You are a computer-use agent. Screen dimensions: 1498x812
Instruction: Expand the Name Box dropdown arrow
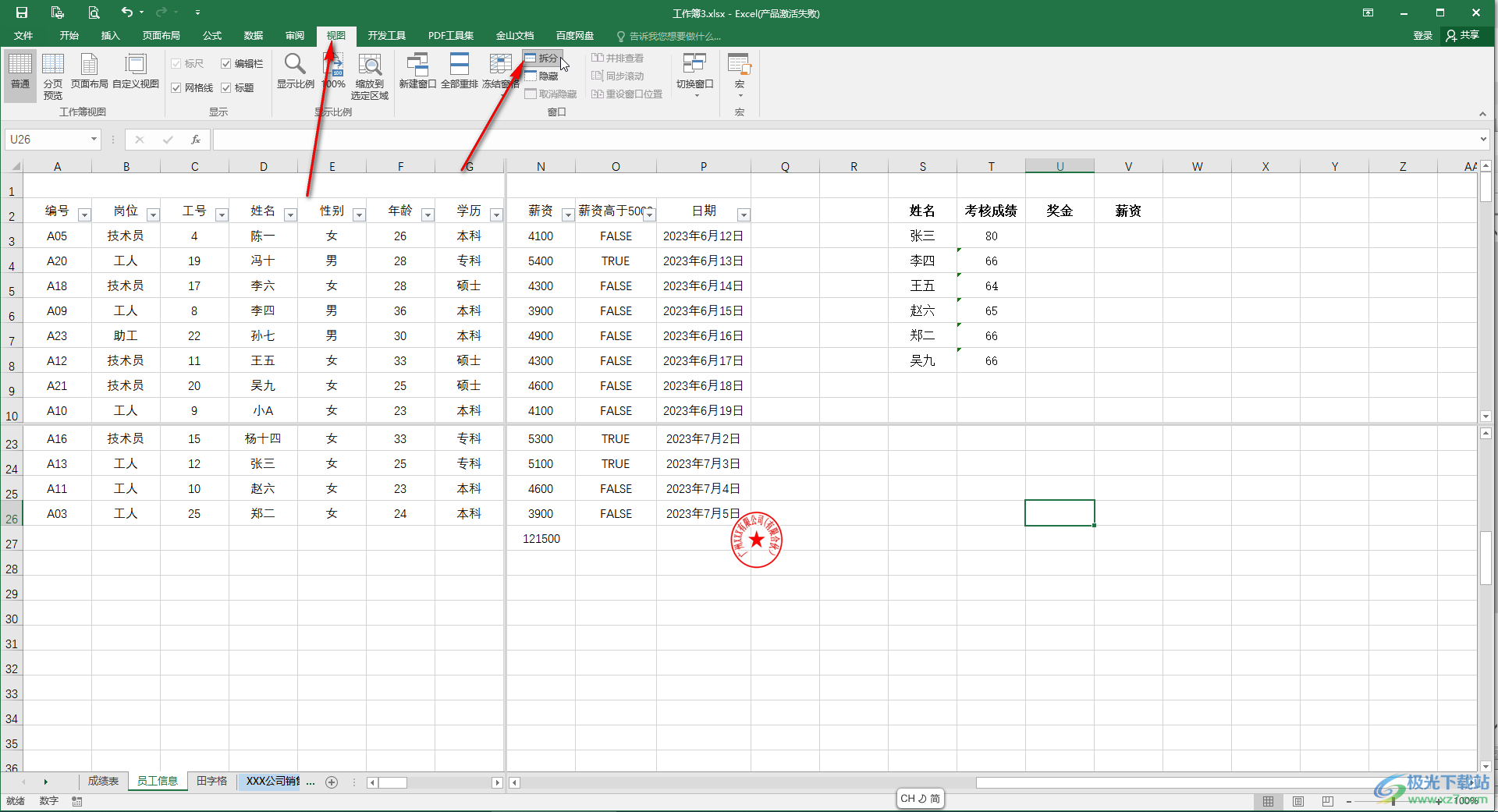[x=94, y=140]
